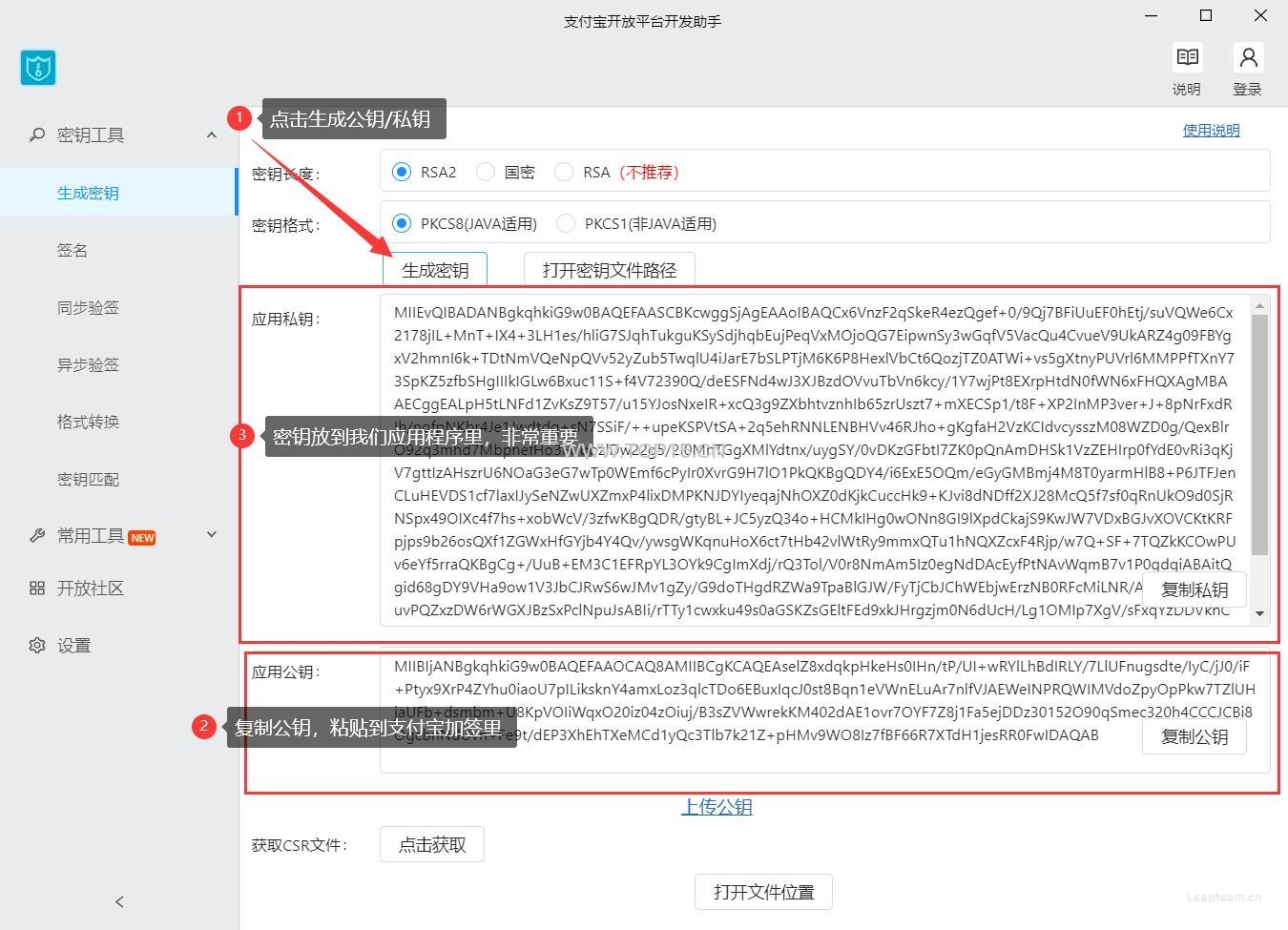Collapse the sidebar with the left arrow

coord(119,901)
